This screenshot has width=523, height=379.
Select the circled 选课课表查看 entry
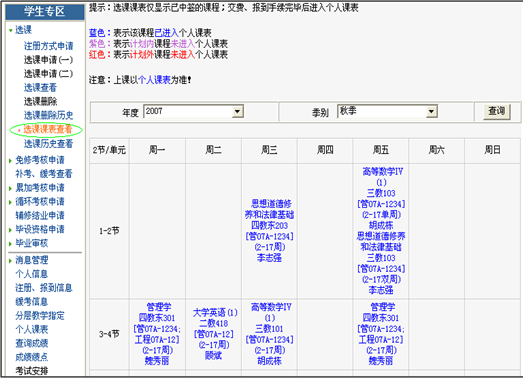point(47,129)
